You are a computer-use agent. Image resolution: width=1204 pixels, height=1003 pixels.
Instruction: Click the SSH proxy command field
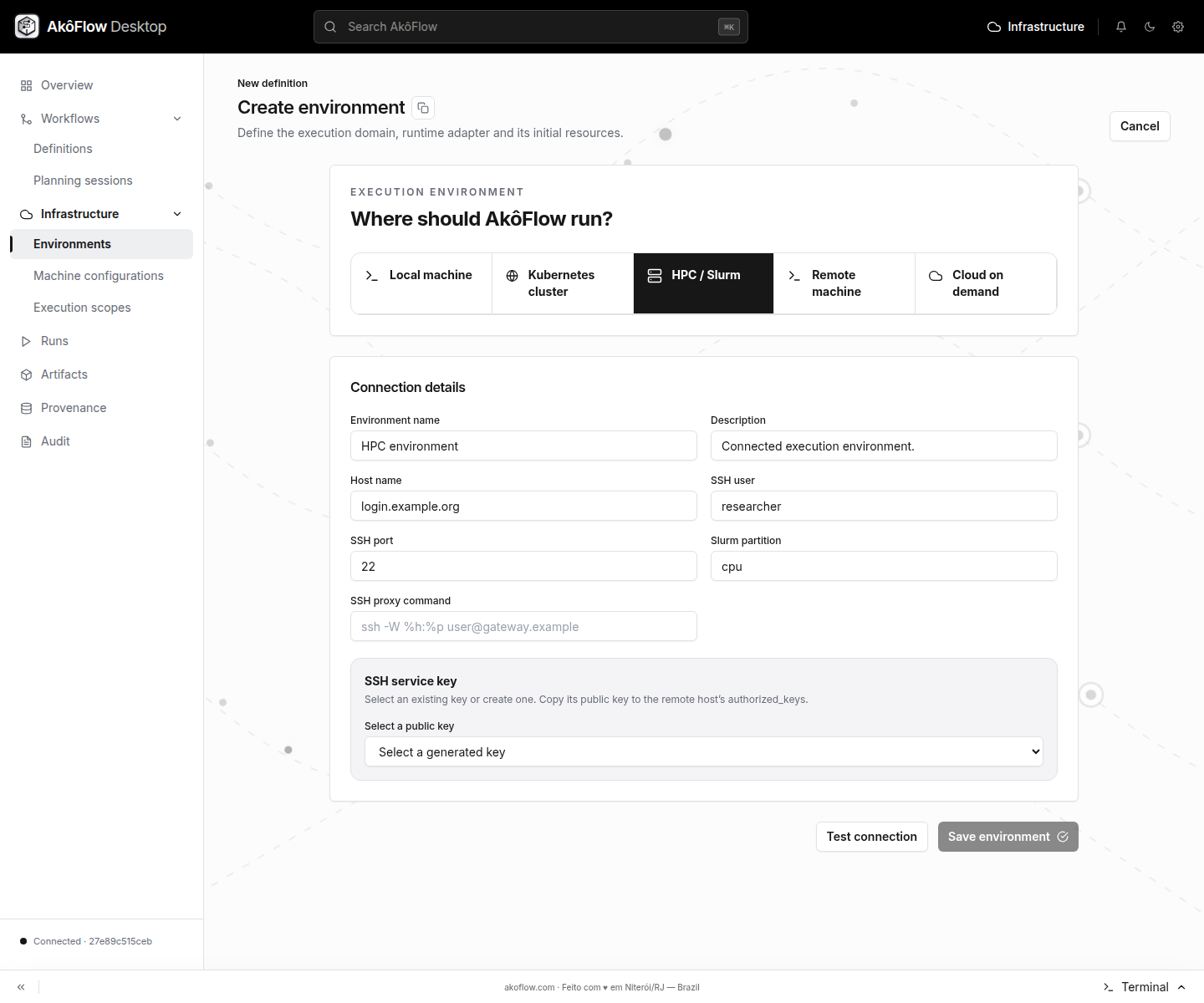(x=523, y=626)
